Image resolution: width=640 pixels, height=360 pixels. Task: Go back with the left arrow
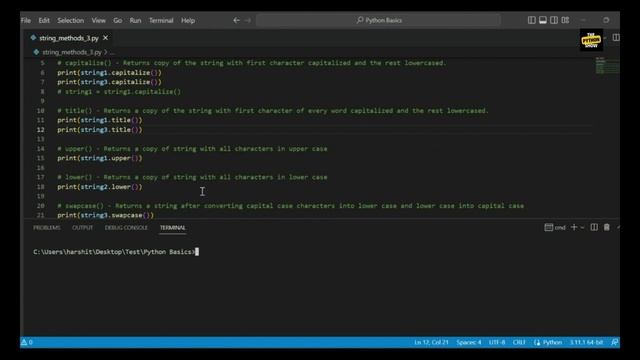click(236, 20)
